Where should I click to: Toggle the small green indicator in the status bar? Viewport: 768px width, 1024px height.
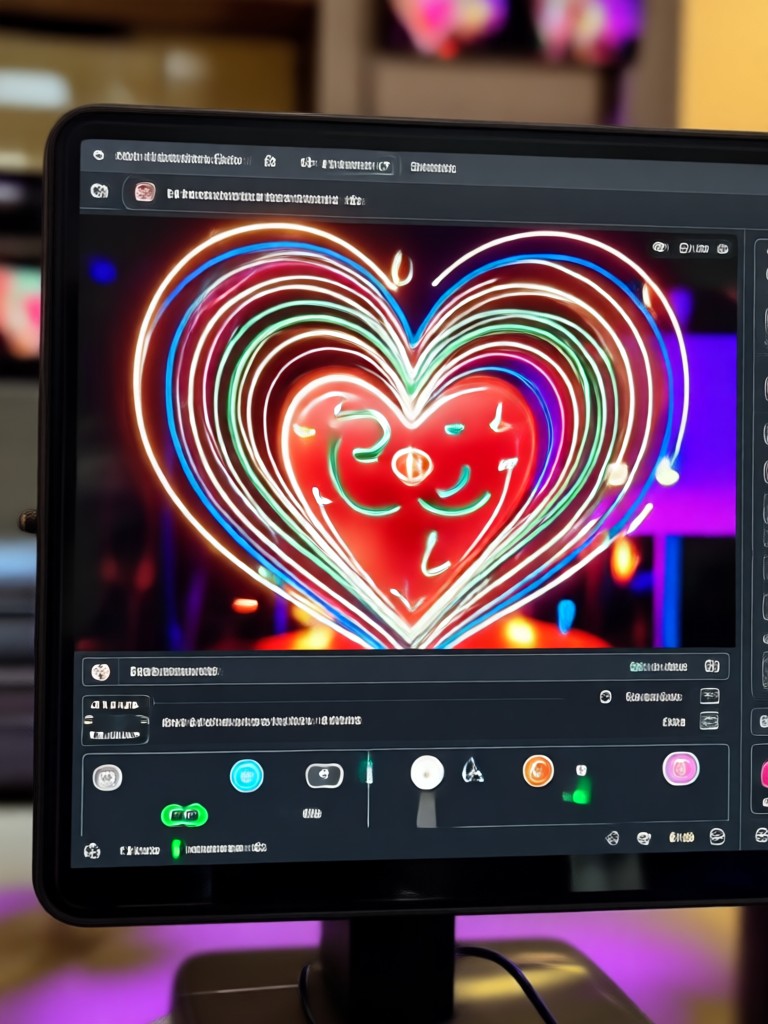(x=176, y=849)
